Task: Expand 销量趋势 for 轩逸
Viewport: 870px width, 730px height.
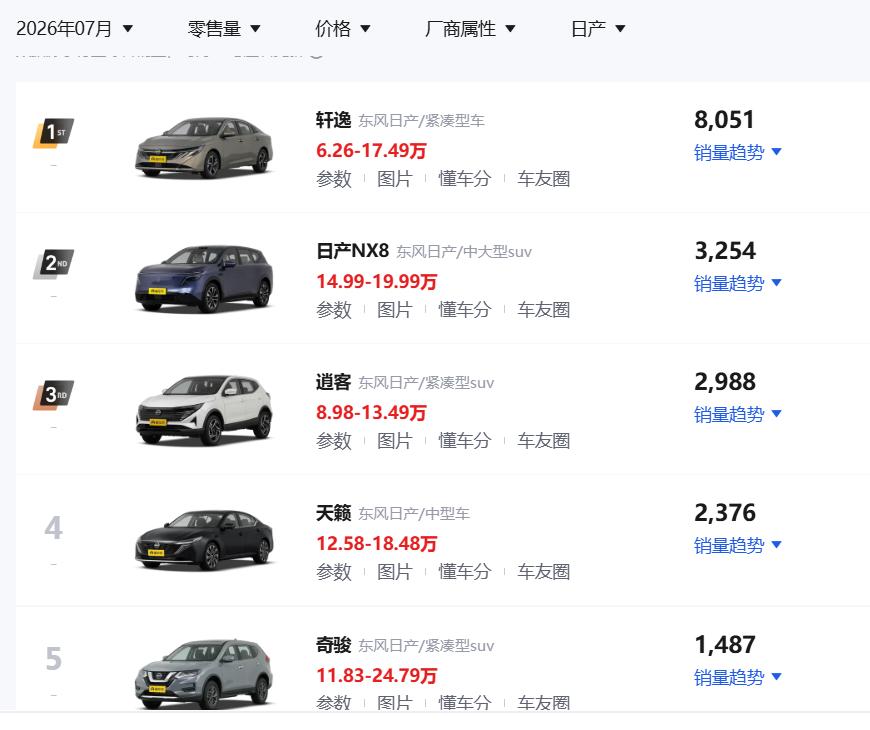Action: (737, 152)
